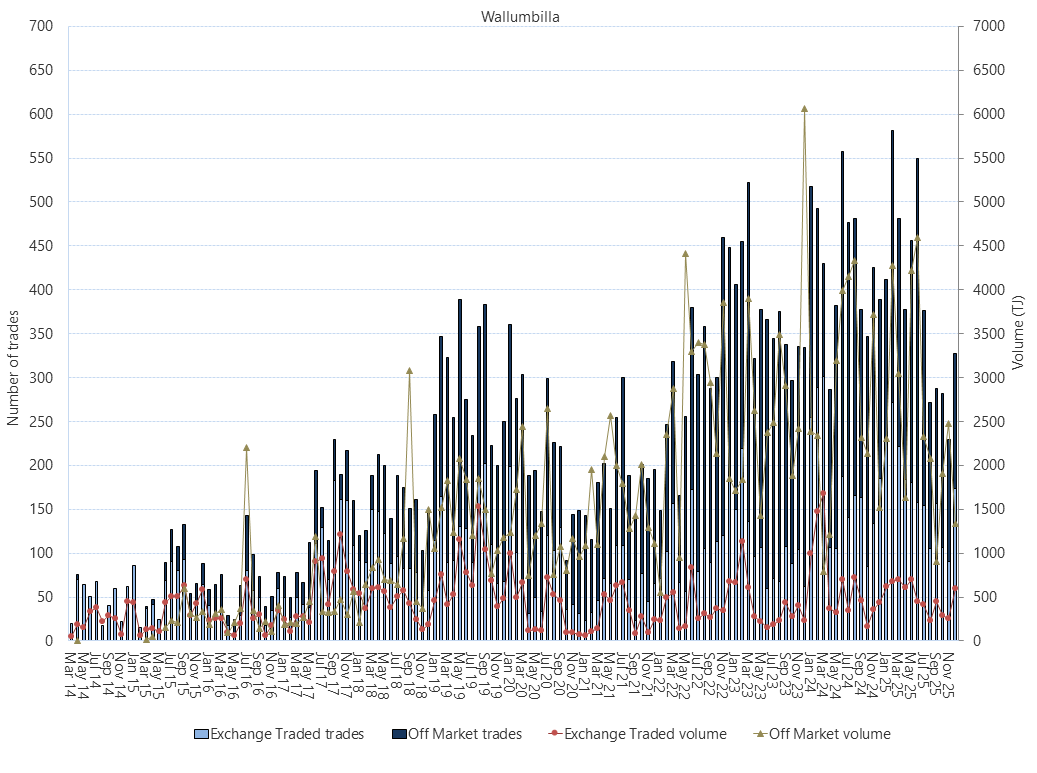Select the right secondary value axis

958,350
